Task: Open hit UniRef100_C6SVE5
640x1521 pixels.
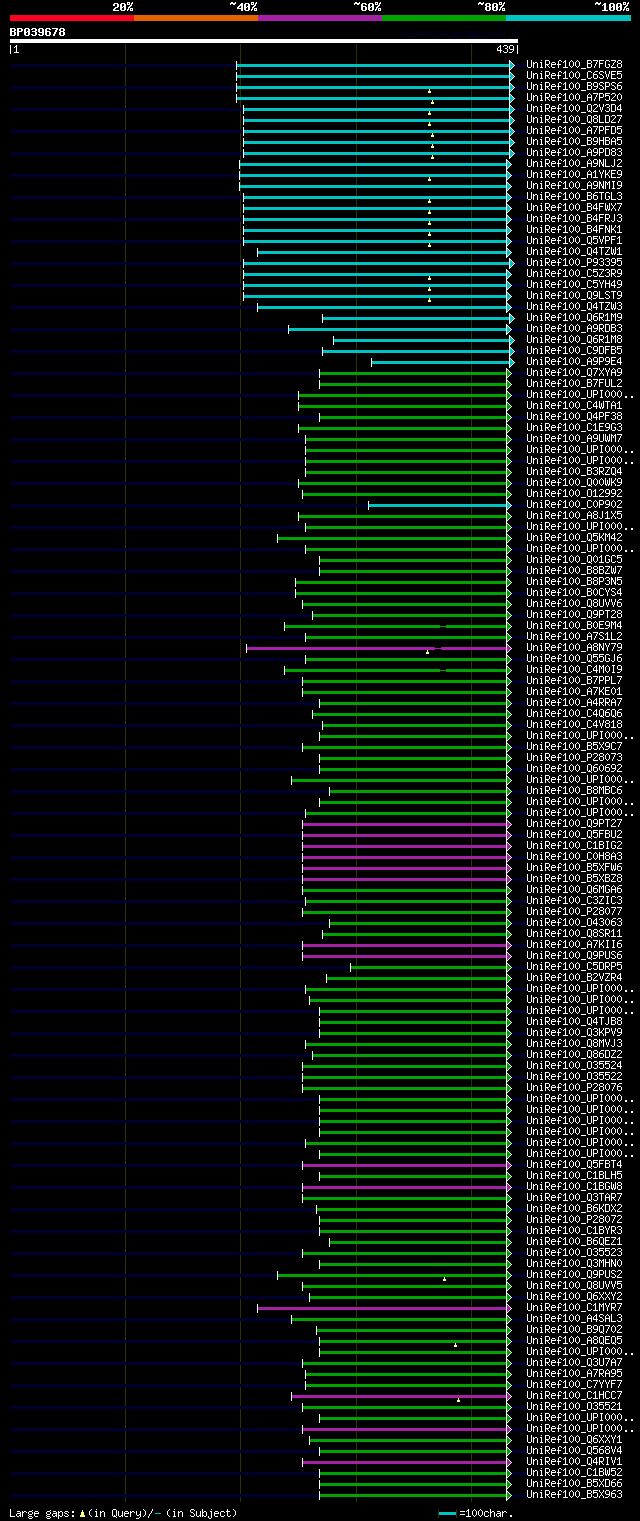Action: tap(574, 75)
